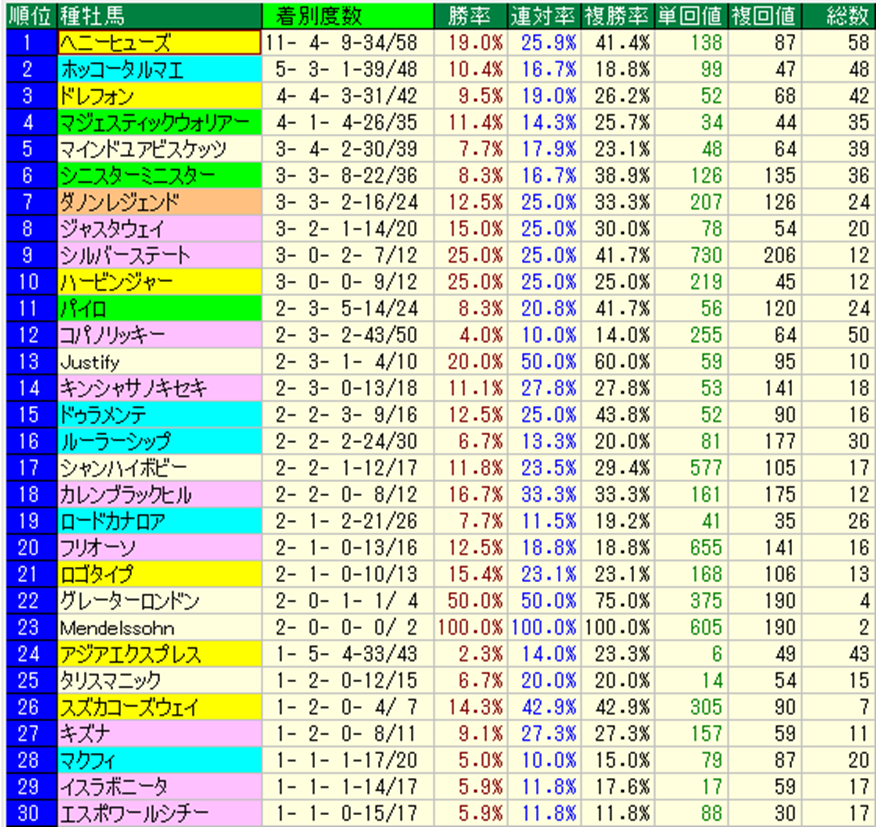Screen dimensions: 876x827
Task: Click the マクフィ name cell
Action: (x=160, y=761)
